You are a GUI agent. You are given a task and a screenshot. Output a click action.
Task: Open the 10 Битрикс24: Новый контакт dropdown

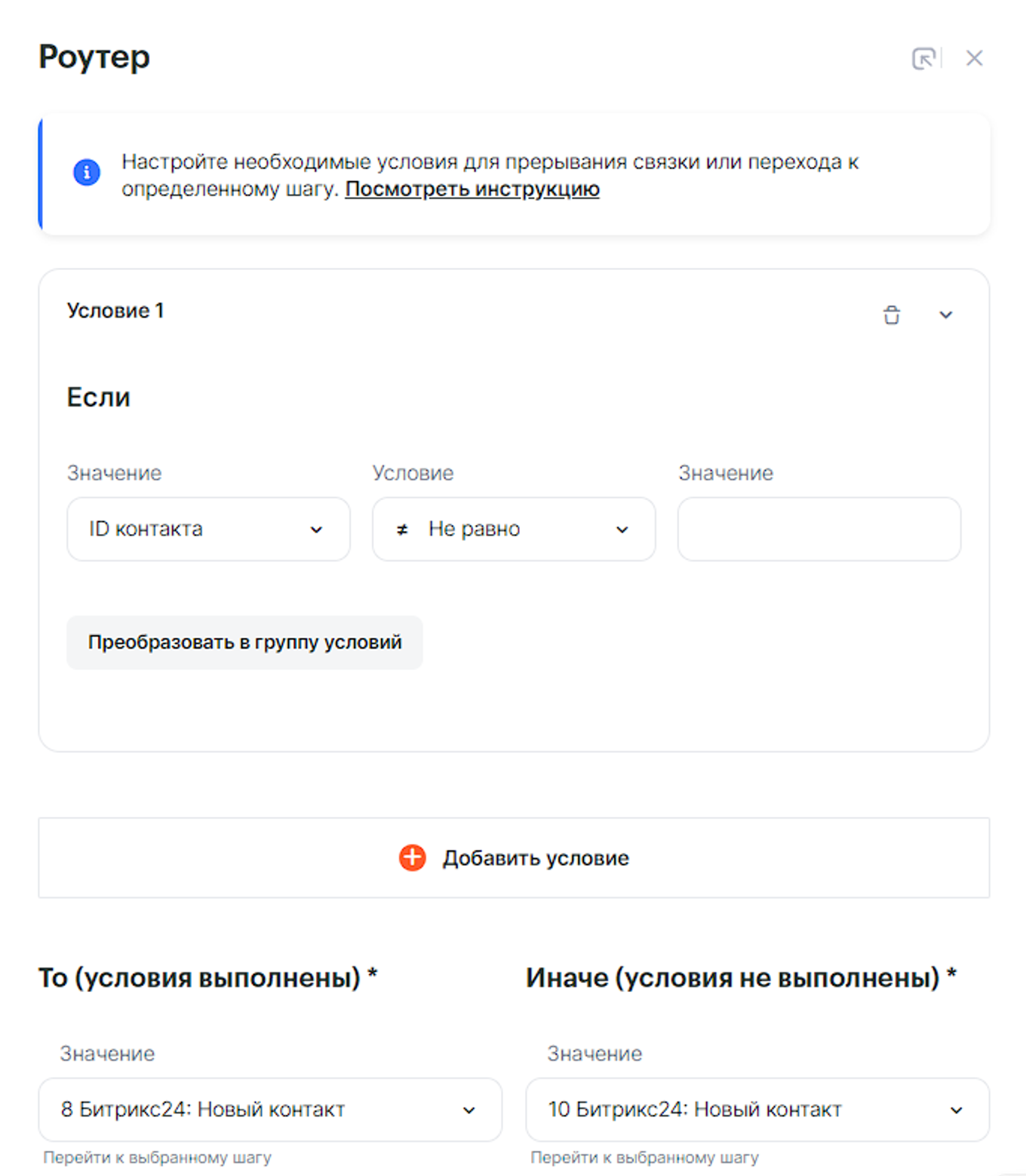757,1110
